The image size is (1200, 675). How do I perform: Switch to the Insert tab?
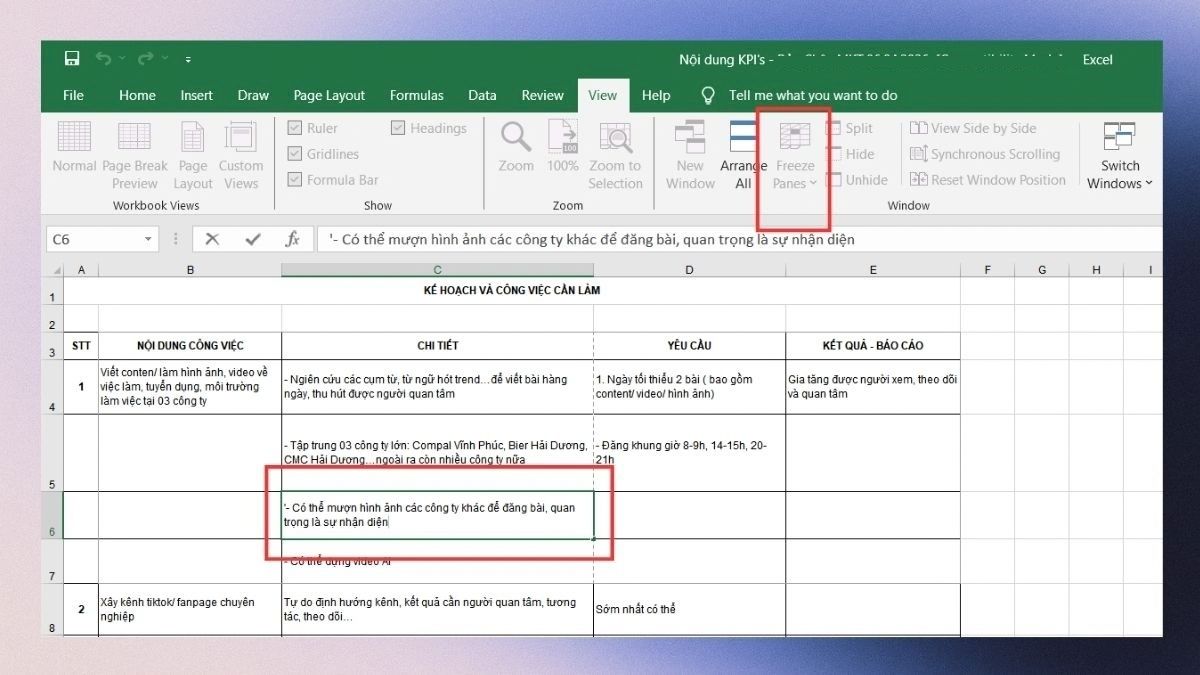197,95
